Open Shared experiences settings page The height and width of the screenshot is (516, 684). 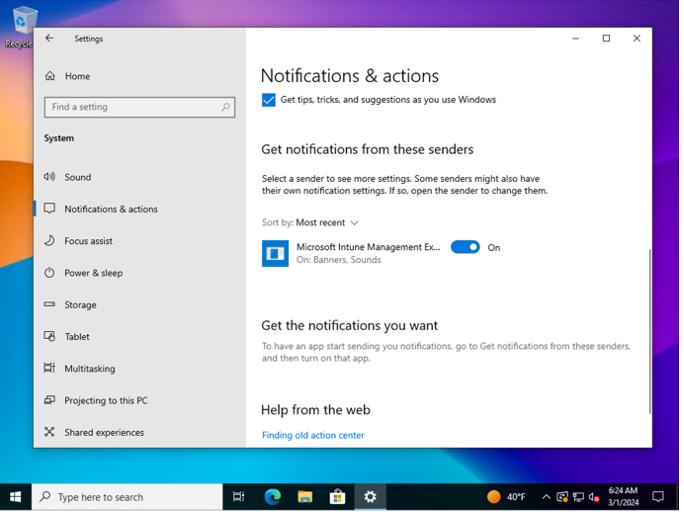coord(104,433)
